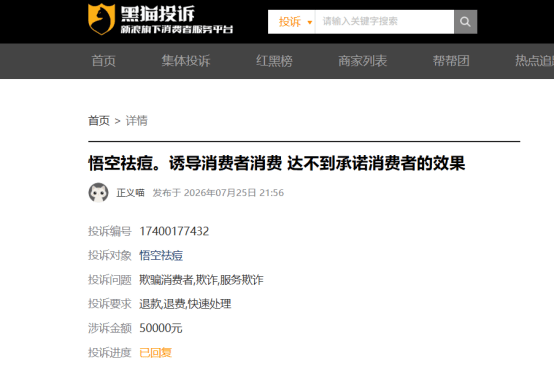Click the 黑猫投诉 shield logo icon
Screen dimensions: 554x368
[x=101, y=19]
